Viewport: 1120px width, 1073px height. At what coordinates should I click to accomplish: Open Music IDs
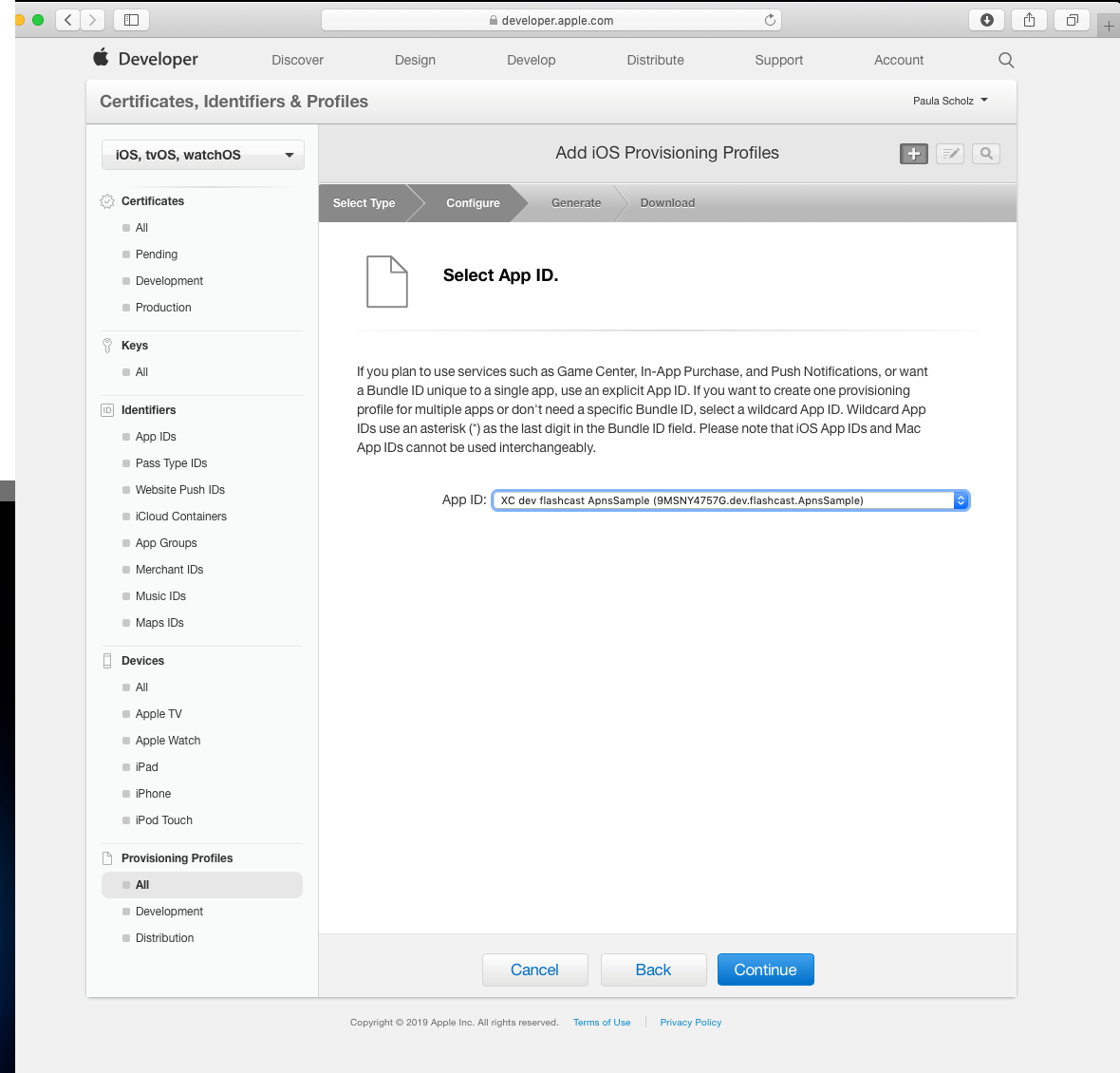pos(160,595)
